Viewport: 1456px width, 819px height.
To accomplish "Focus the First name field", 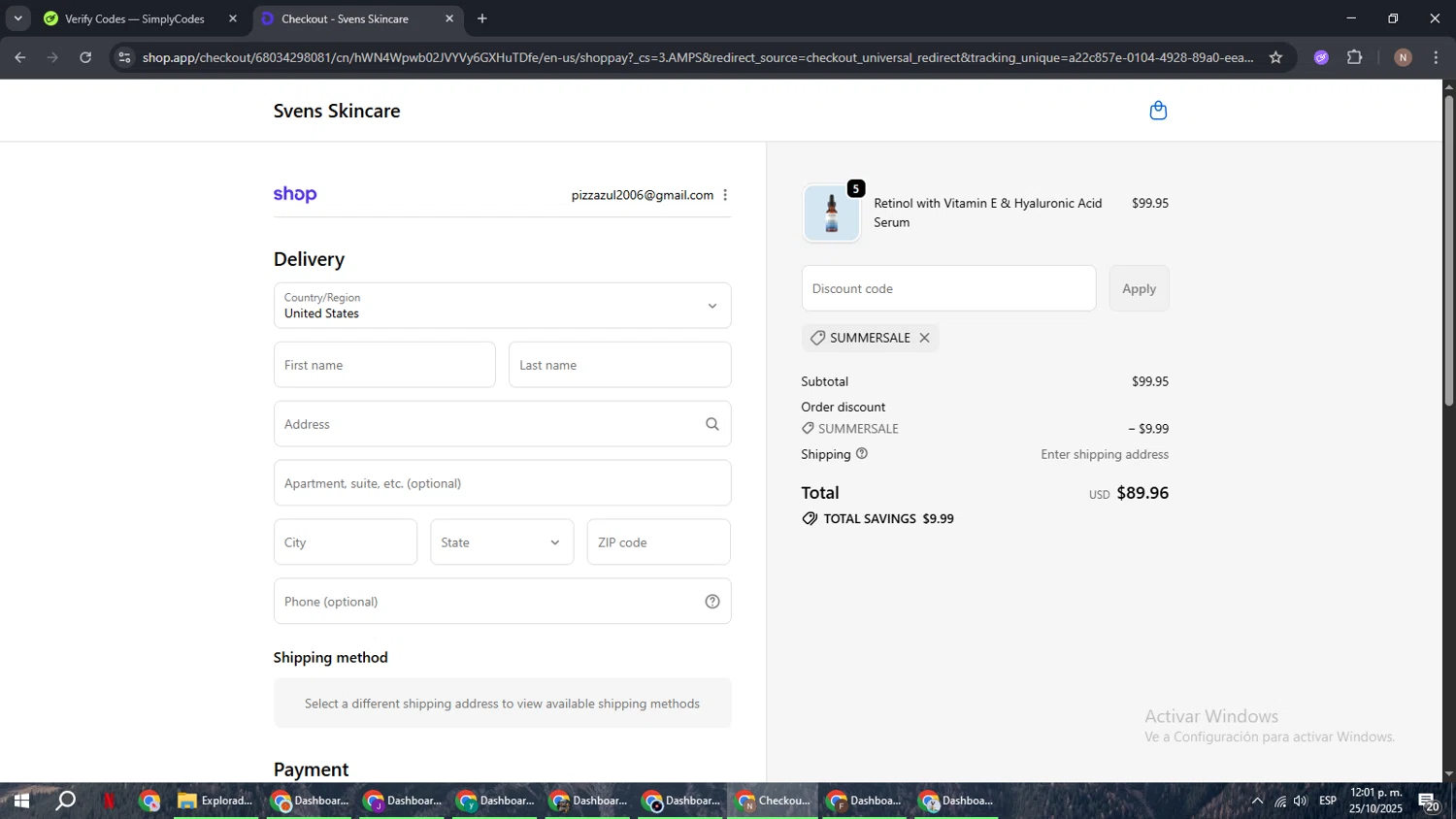I will pyautogui.click(x=384, y=365).
